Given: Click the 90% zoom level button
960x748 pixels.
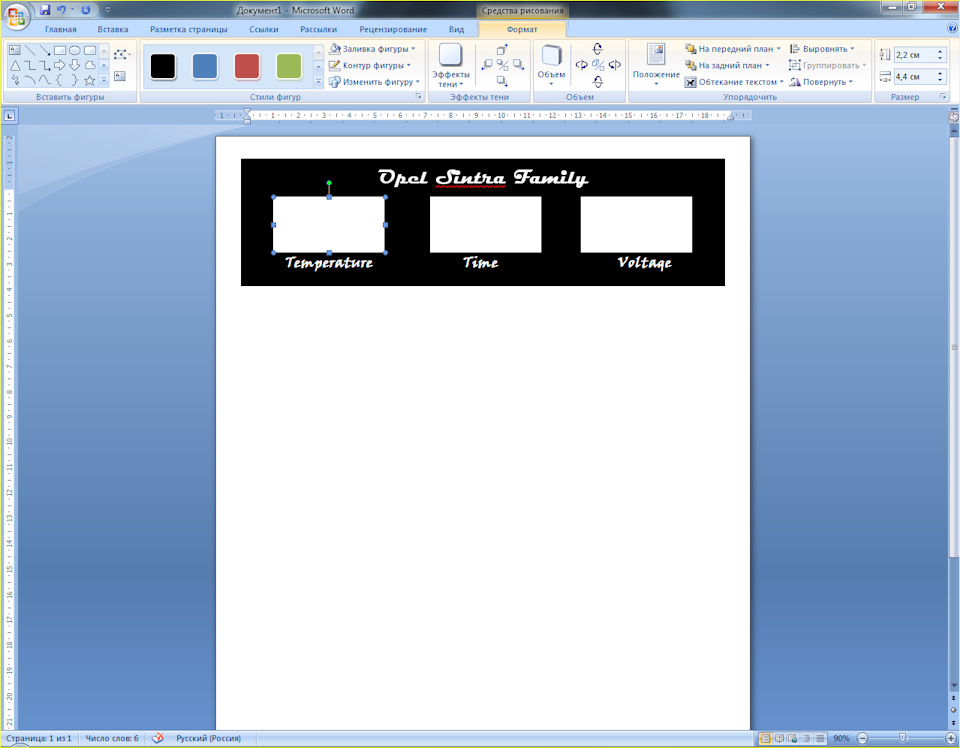Looking at the screenshot, I should [841, 738].
